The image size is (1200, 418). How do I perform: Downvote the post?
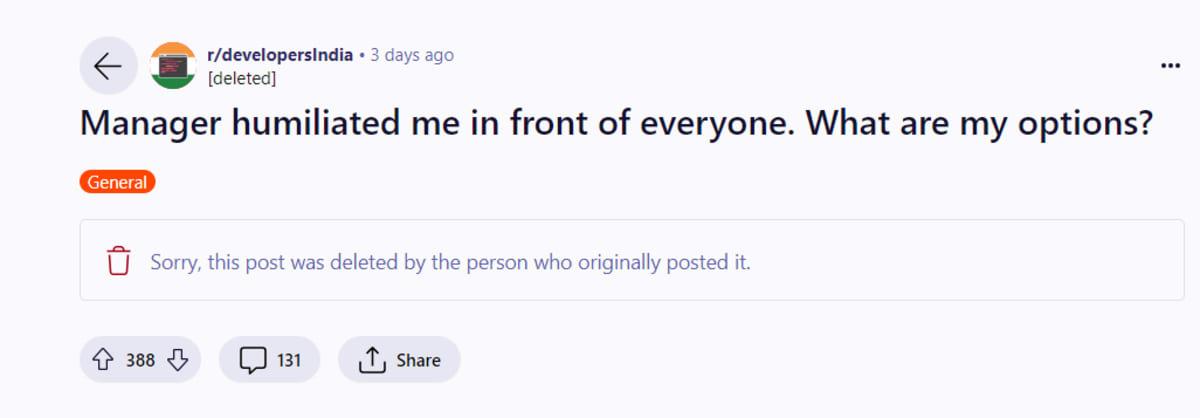click(x=178, y=360)
